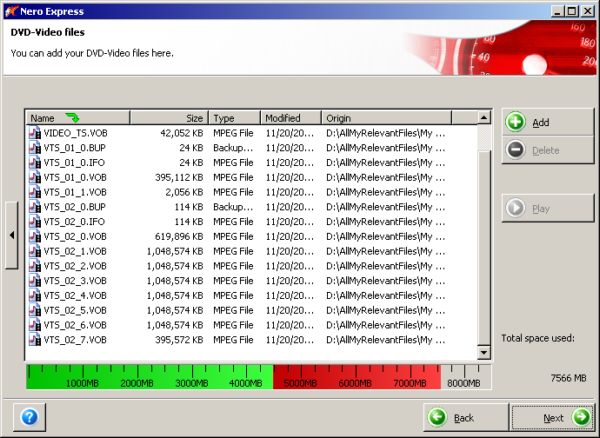Sort list by Size column header
Image resolution: width=600 pixels, height=438 pixels.
tap(169, 118)
